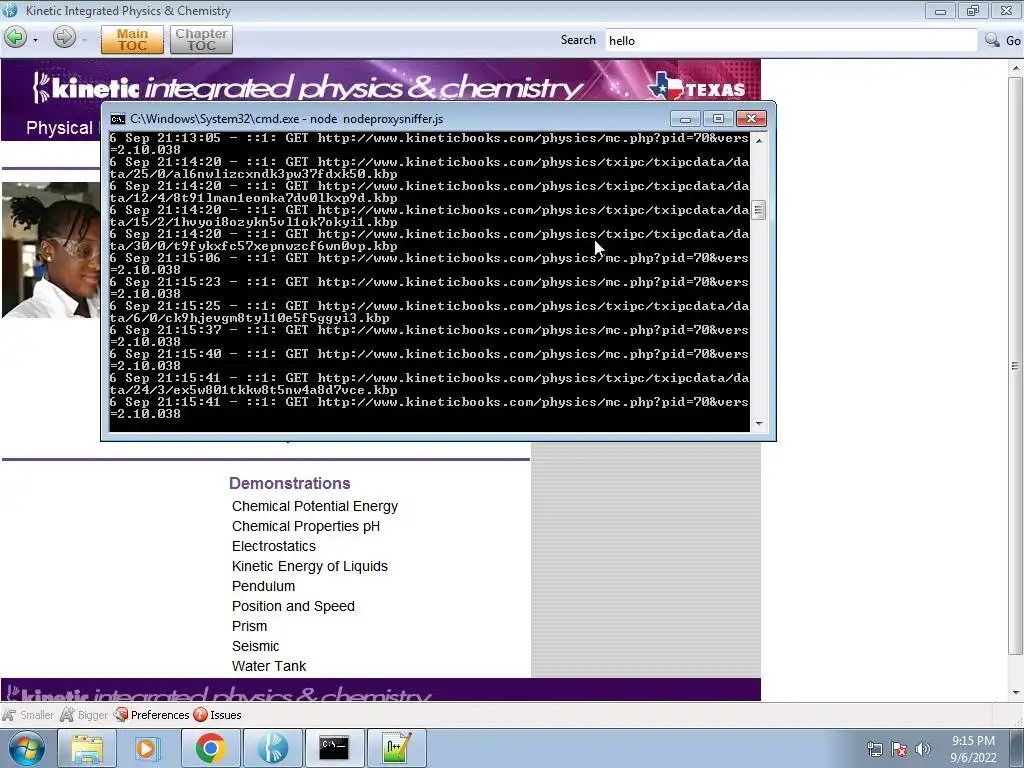The image size is (1024, 768).
Task: Select the Bigger text size icon
Action: 84,715
